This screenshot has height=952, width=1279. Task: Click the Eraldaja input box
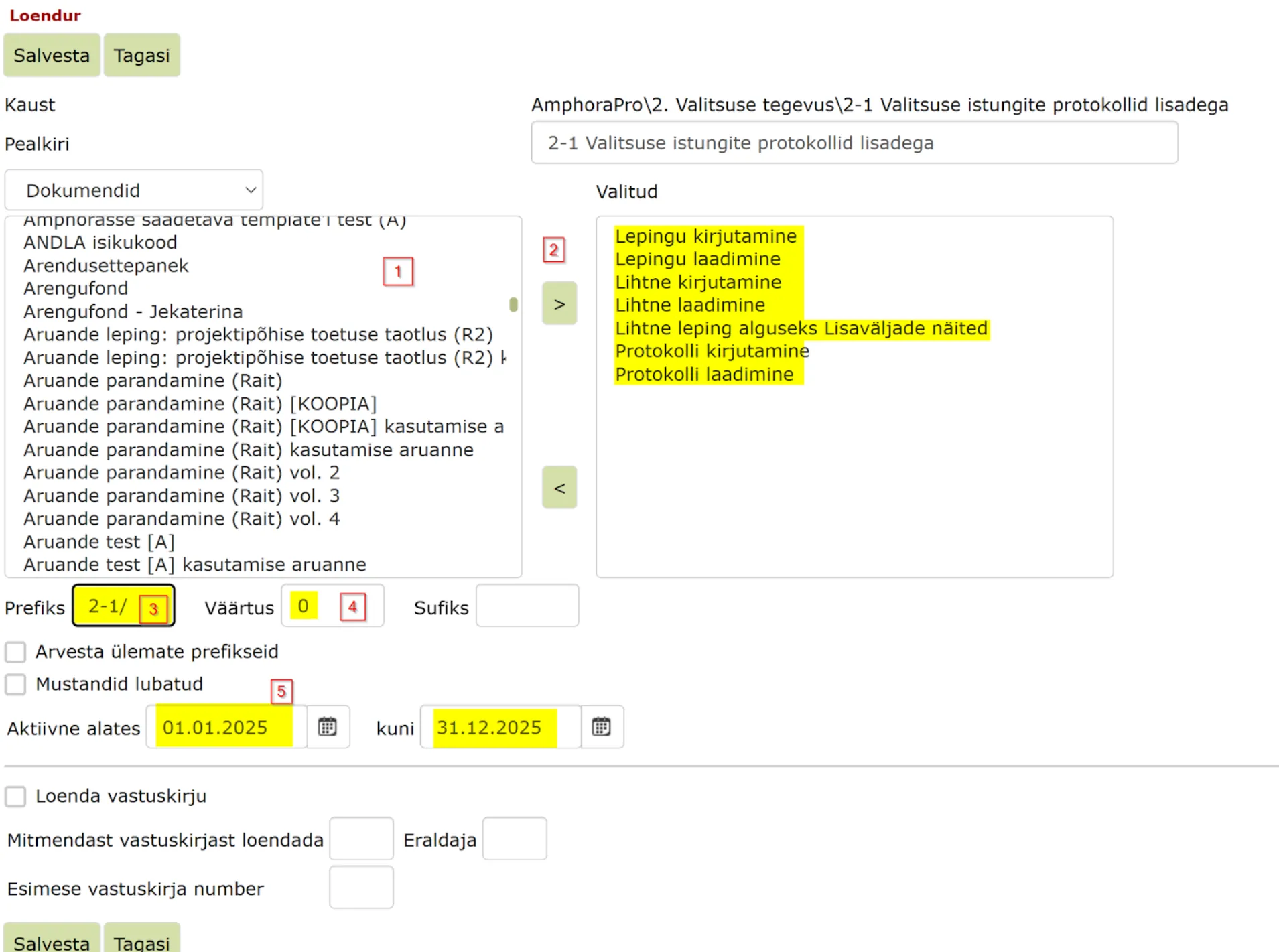tap(515, 839)
